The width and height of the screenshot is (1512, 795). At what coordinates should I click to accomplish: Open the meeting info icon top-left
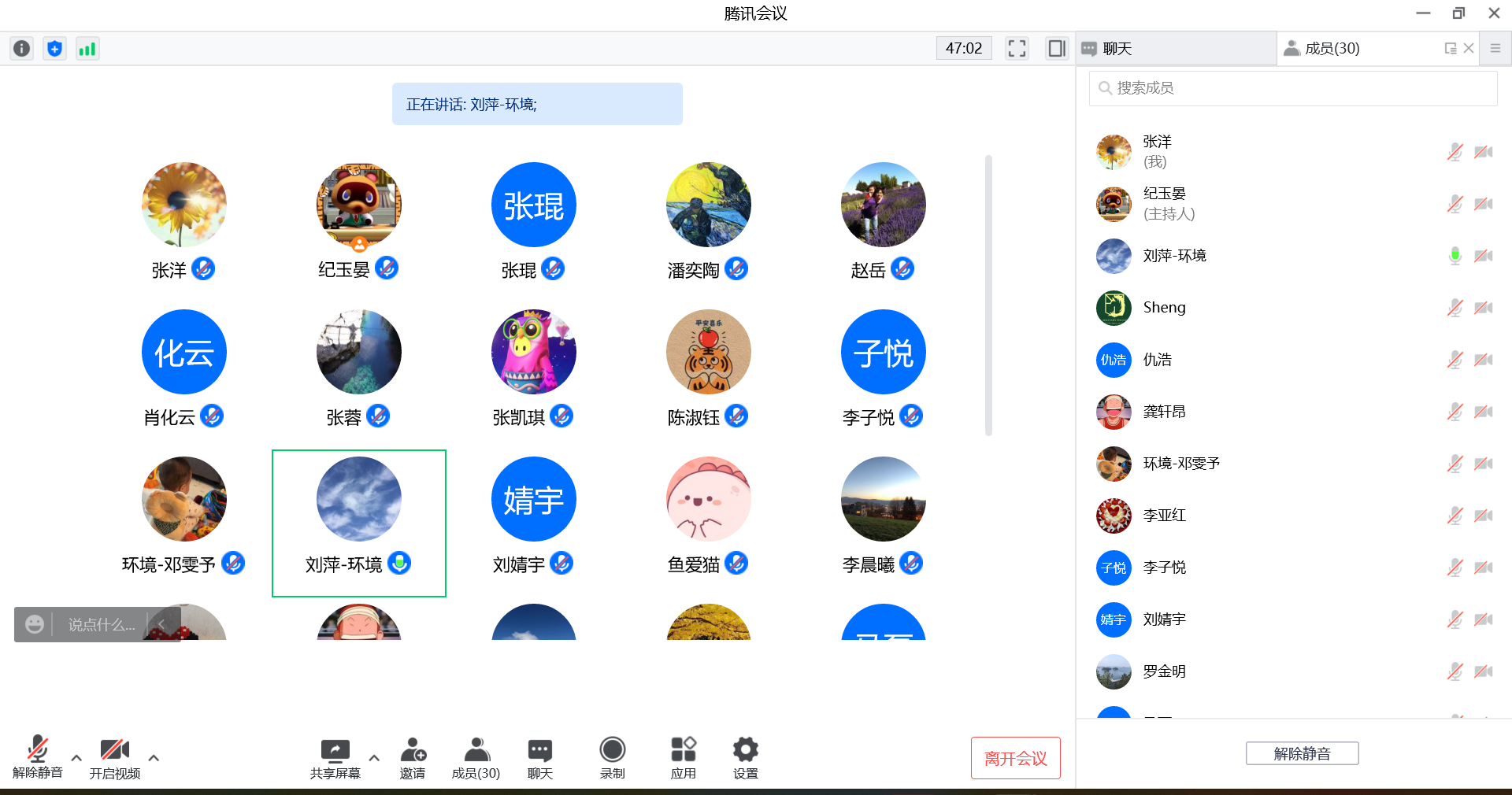pyautogui.click(x=20, y=48)
